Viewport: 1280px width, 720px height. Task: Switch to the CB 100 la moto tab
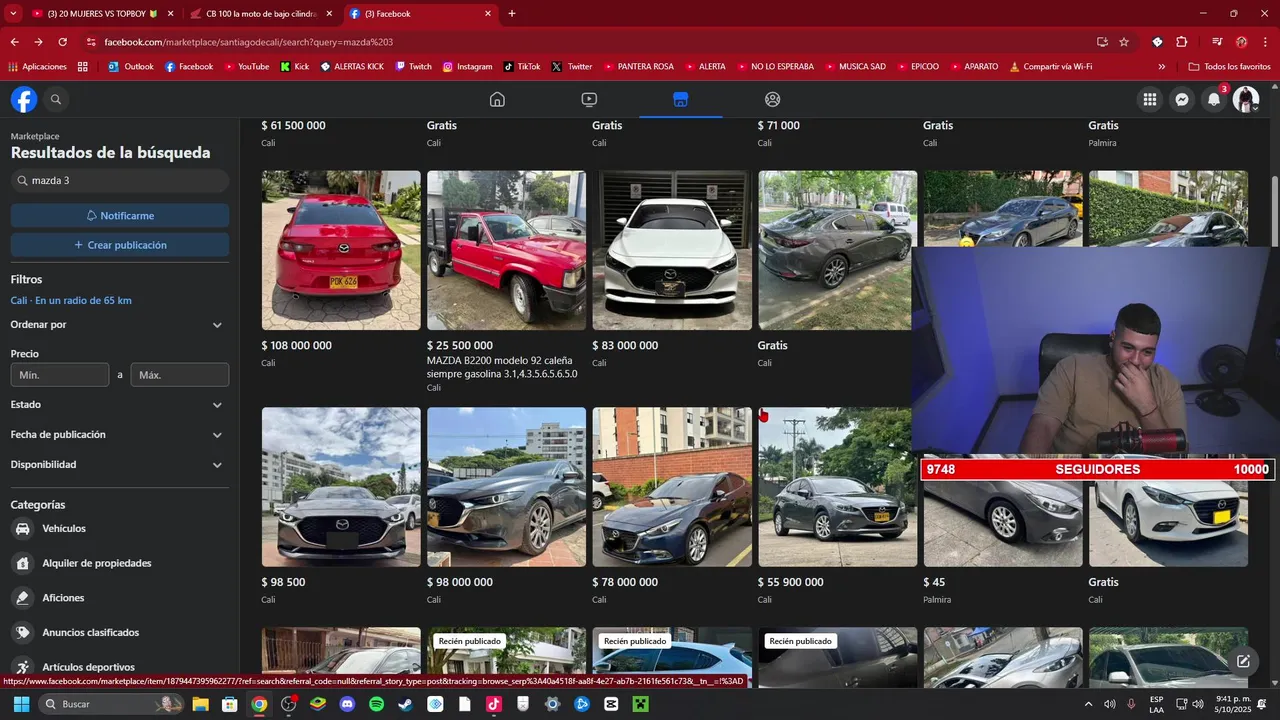click(x=262, y=14)
